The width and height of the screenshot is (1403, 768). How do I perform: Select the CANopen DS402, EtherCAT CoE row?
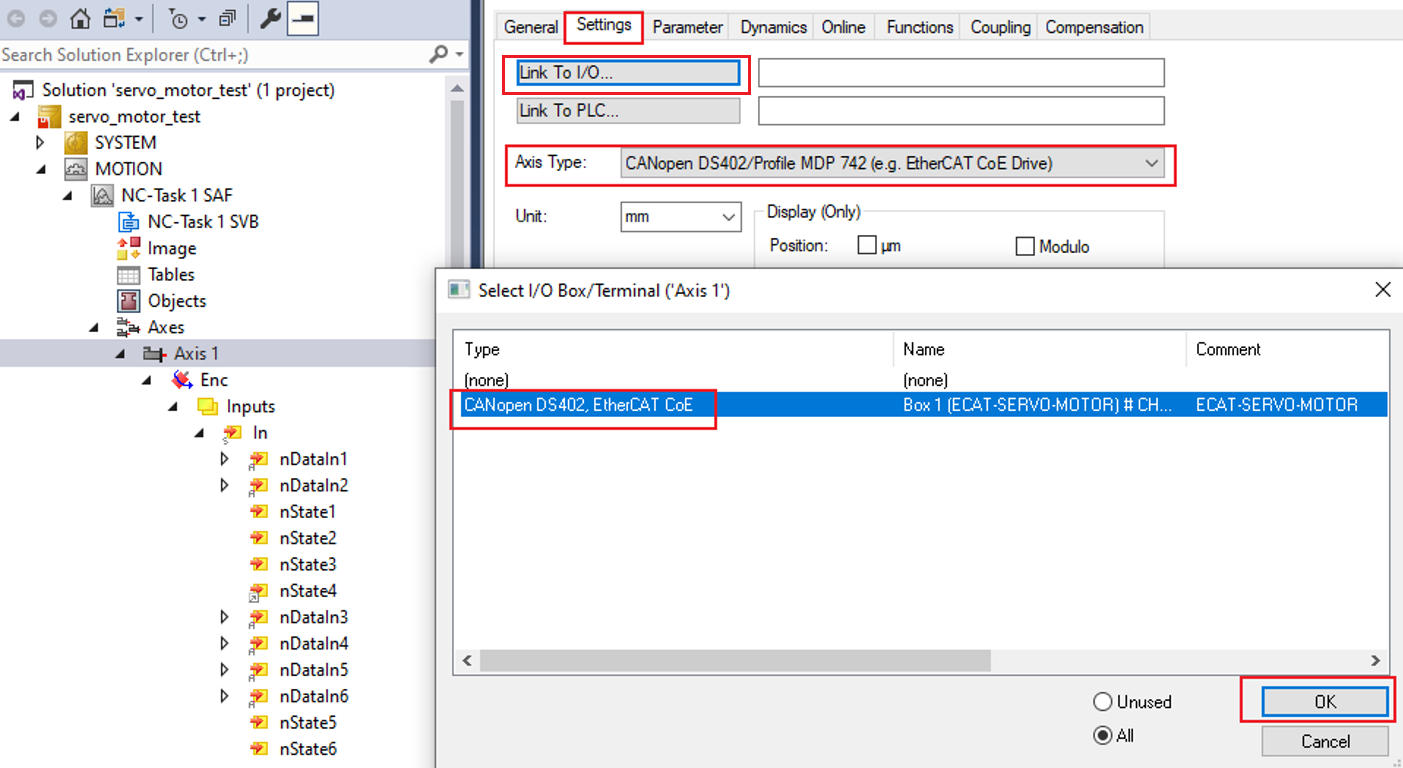pyautogui.click(x=578, y=405)
